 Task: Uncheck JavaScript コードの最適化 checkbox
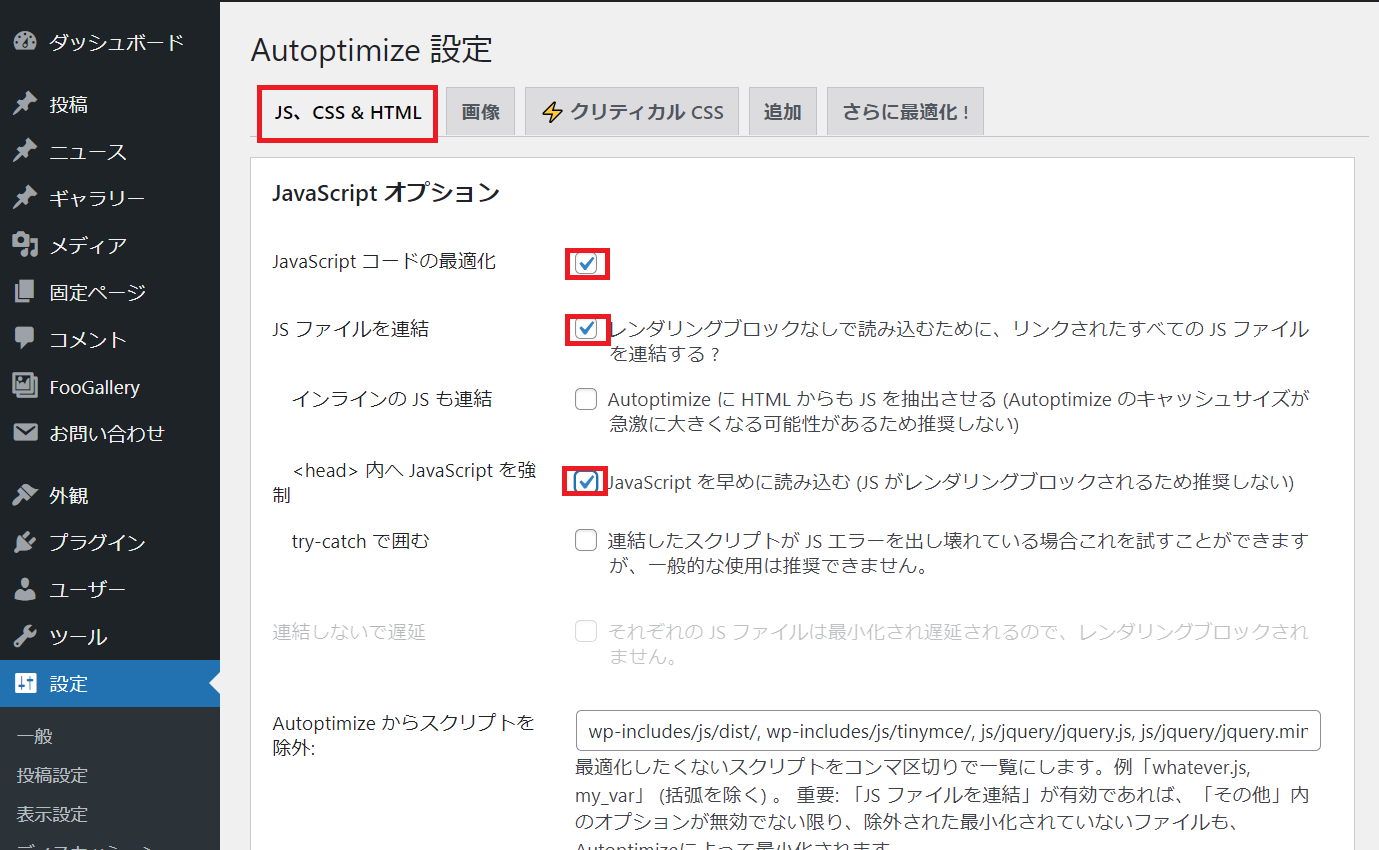[x=586, y=264]
